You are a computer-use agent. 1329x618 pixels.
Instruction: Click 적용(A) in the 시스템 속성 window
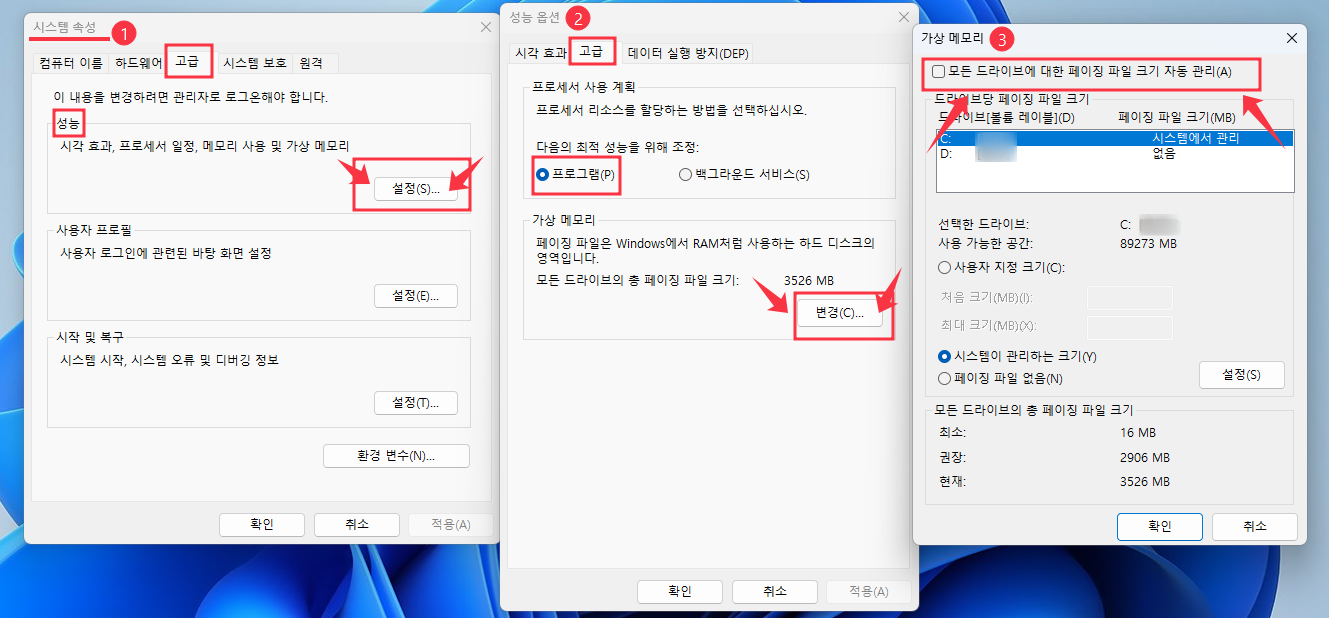tap(450, 523)
